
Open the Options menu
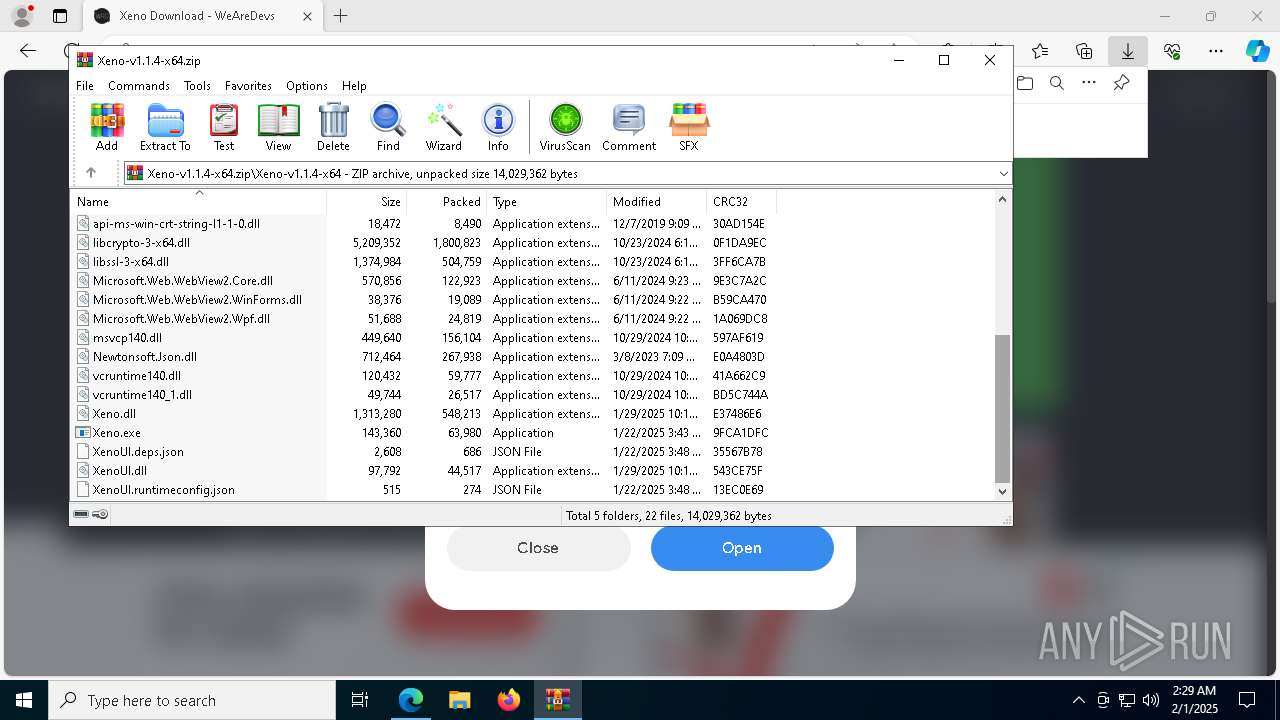click(306, 86)
